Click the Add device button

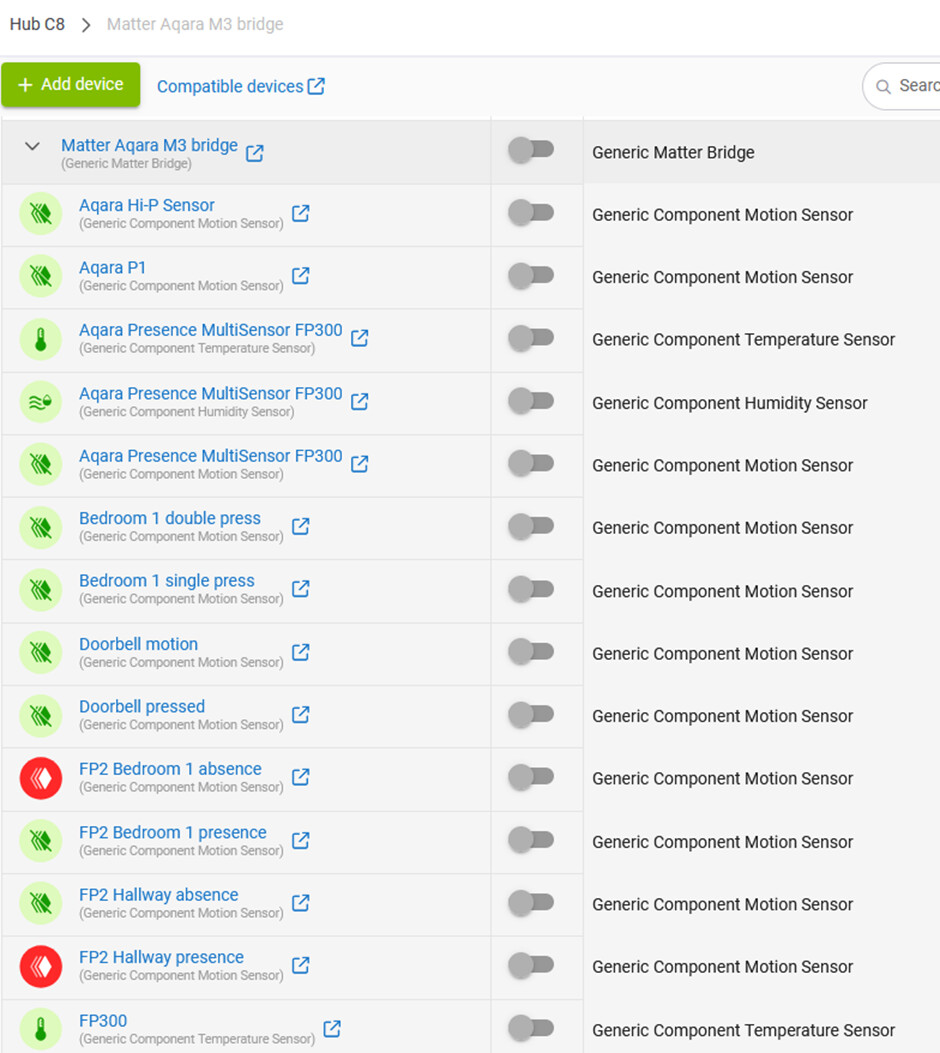(70, 85)
